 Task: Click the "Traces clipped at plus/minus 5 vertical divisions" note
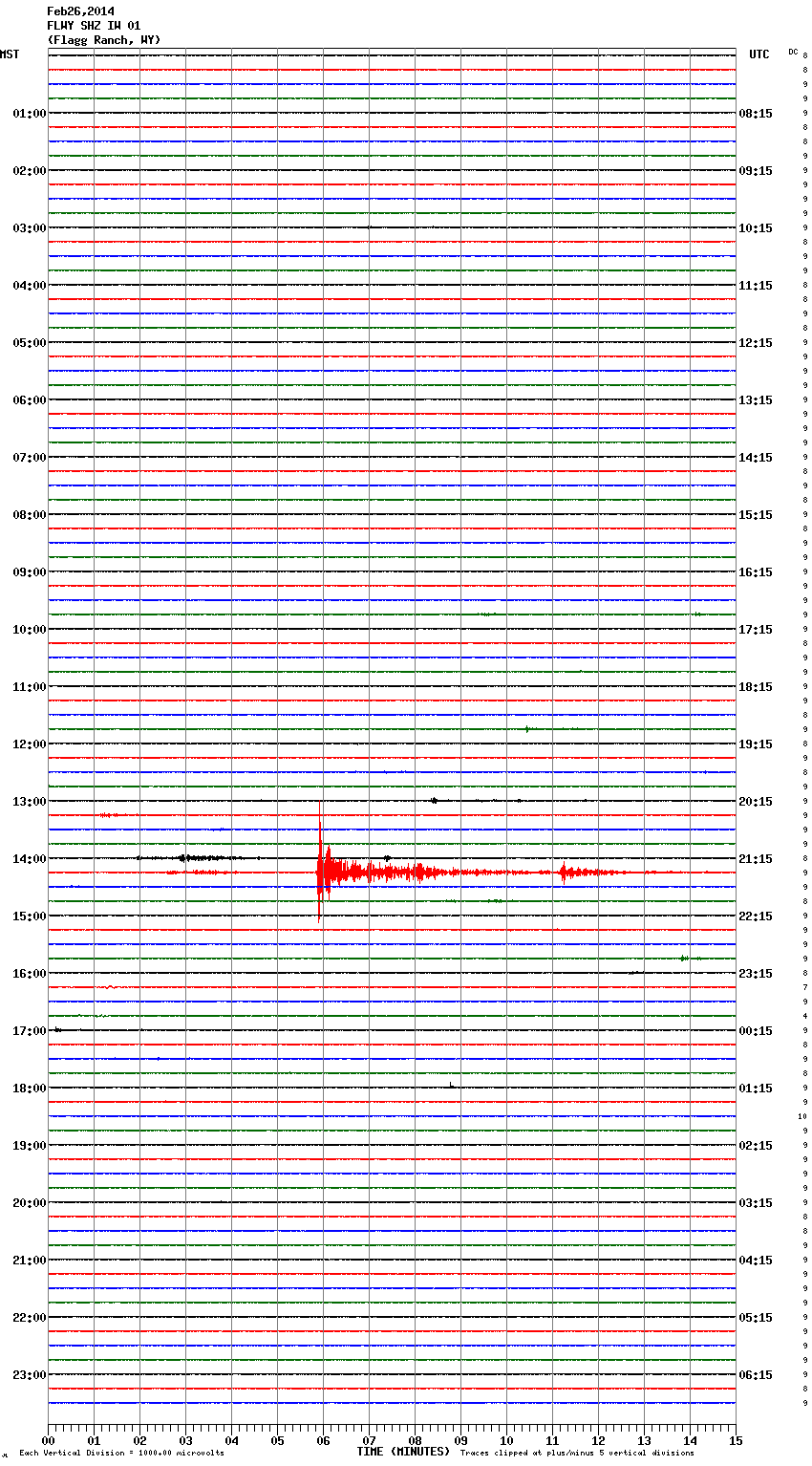click(577, 1453)
